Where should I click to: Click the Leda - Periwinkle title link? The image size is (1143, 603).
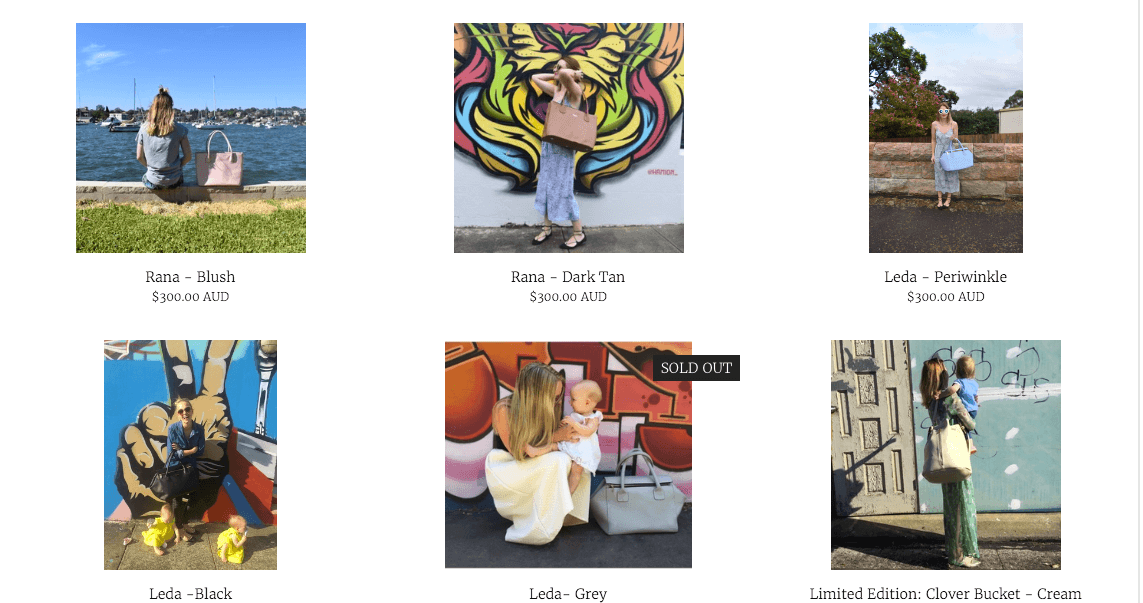coord(945,277)
